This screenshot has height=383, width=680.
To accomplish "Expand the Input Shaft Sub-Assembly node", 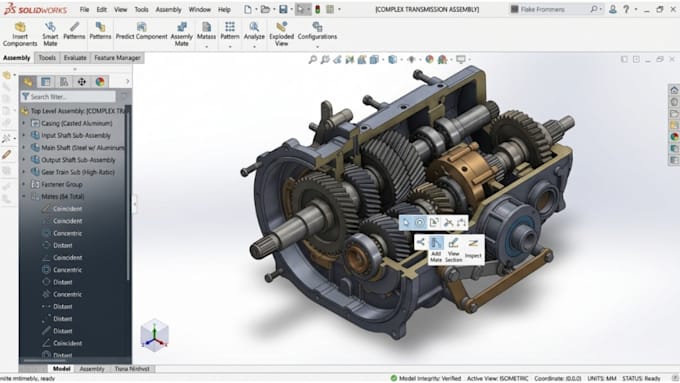I will pos(24,135).
